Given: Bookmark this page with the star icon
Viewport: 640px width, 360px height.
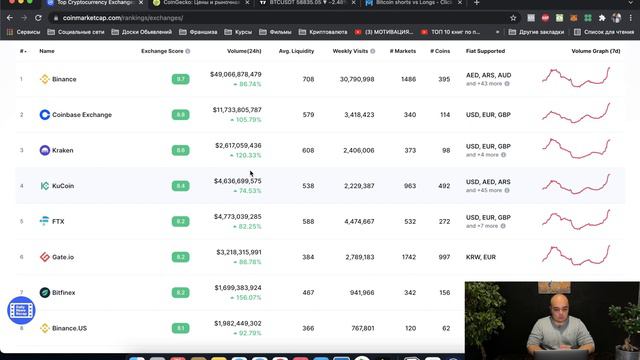Looking at the screenshot, I should 513,18.
